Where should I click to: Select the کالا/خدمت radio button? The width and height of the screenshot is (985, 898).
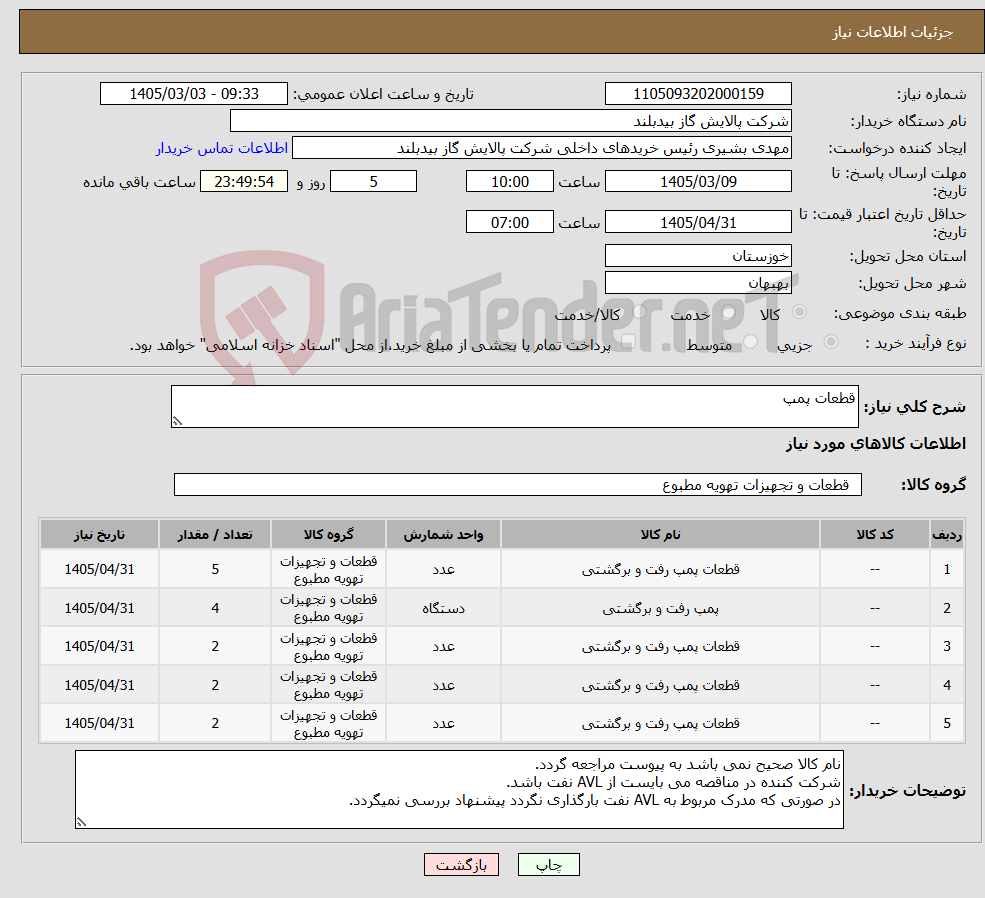click(x=640, y=311)
